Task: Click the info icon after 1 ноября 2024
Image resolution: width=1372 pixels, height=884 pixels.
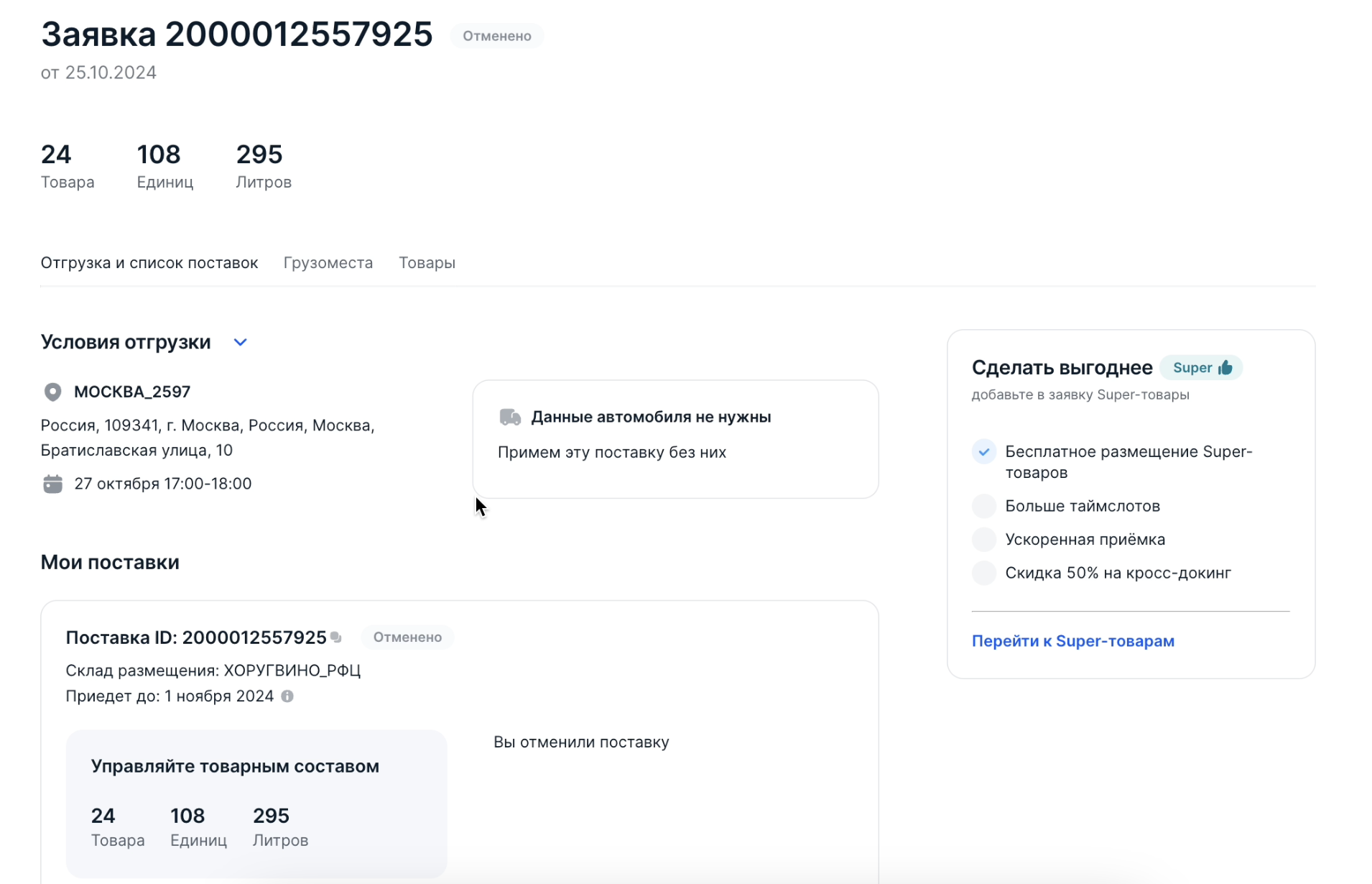Action: point(287,696)
